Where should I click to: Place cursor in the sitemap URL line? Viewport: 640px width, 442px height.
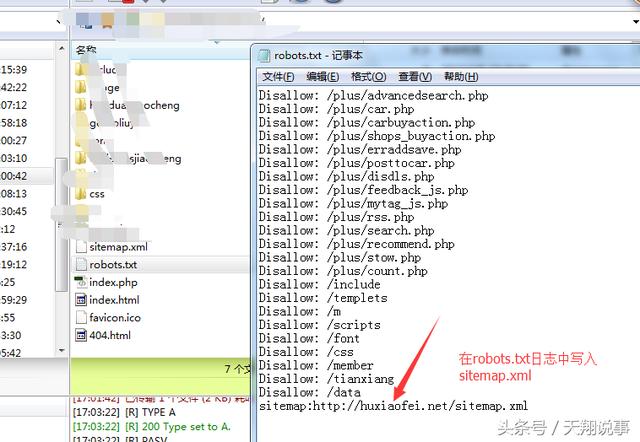click(392, 407)
